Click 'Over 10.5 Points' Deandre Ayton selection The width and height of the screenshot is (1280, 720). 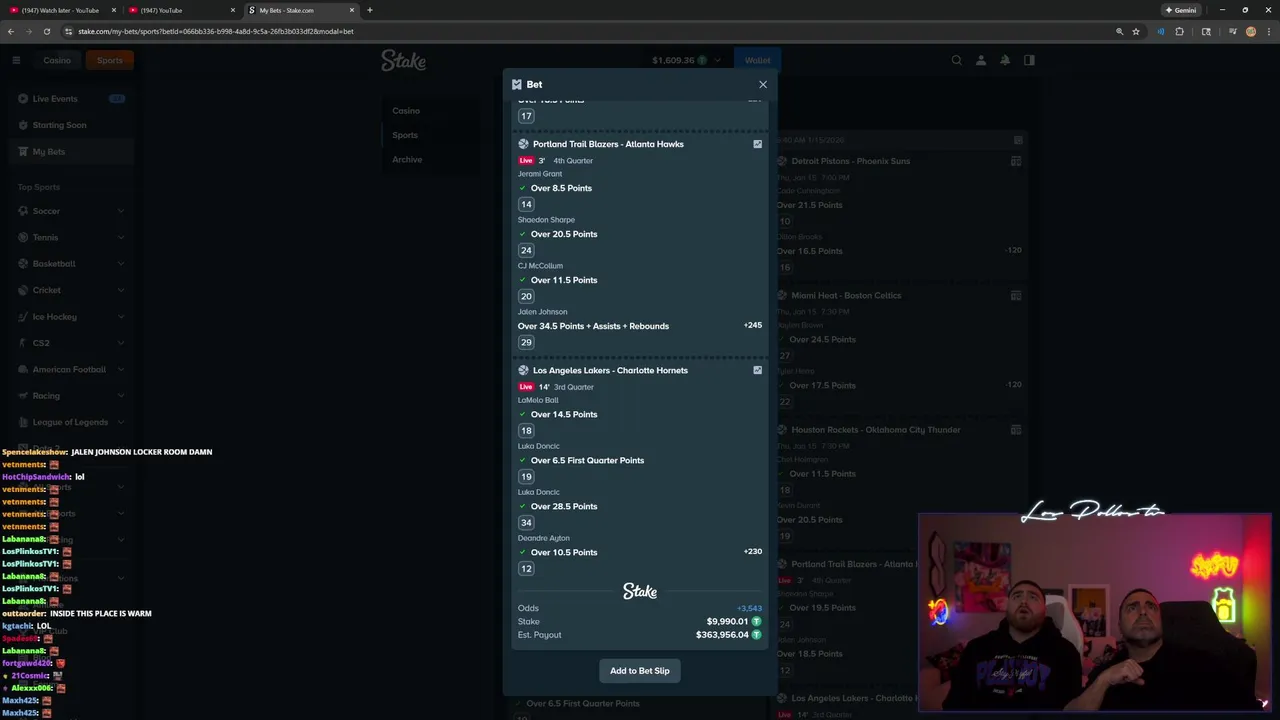pyautogui.click(x=564, y=552)
